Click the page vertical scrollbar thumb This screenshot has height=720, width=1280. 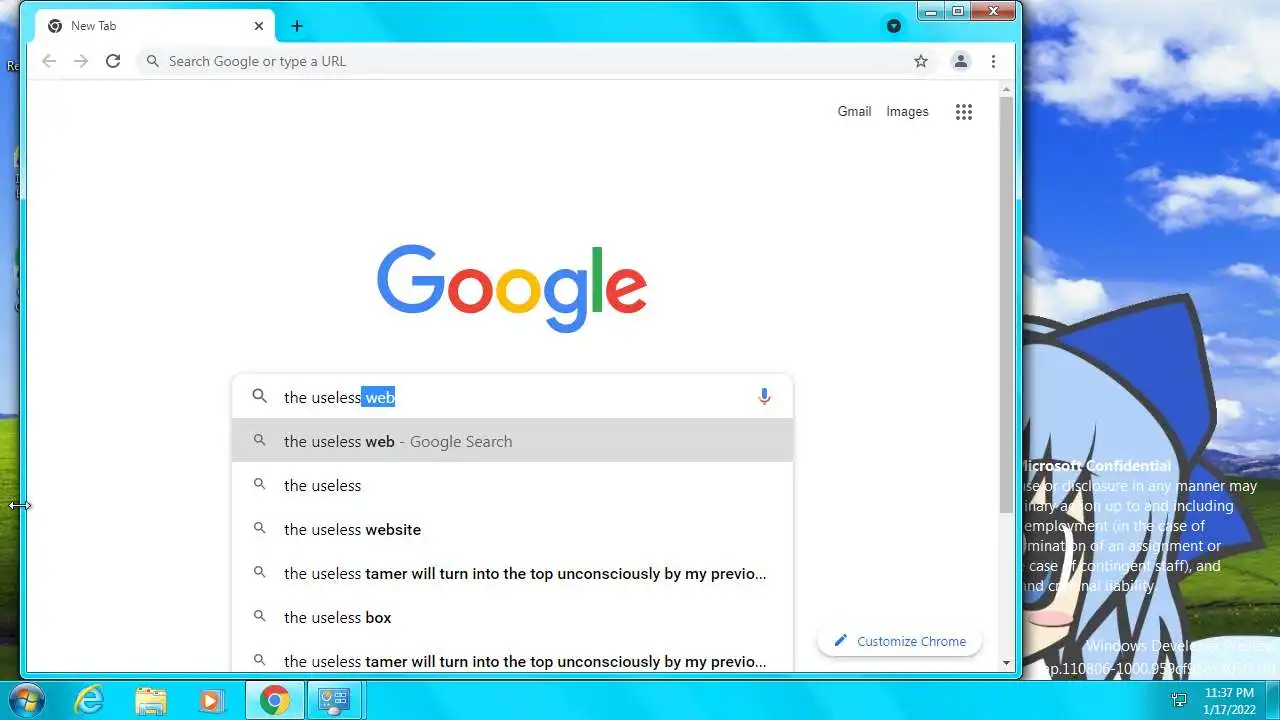1007,307
